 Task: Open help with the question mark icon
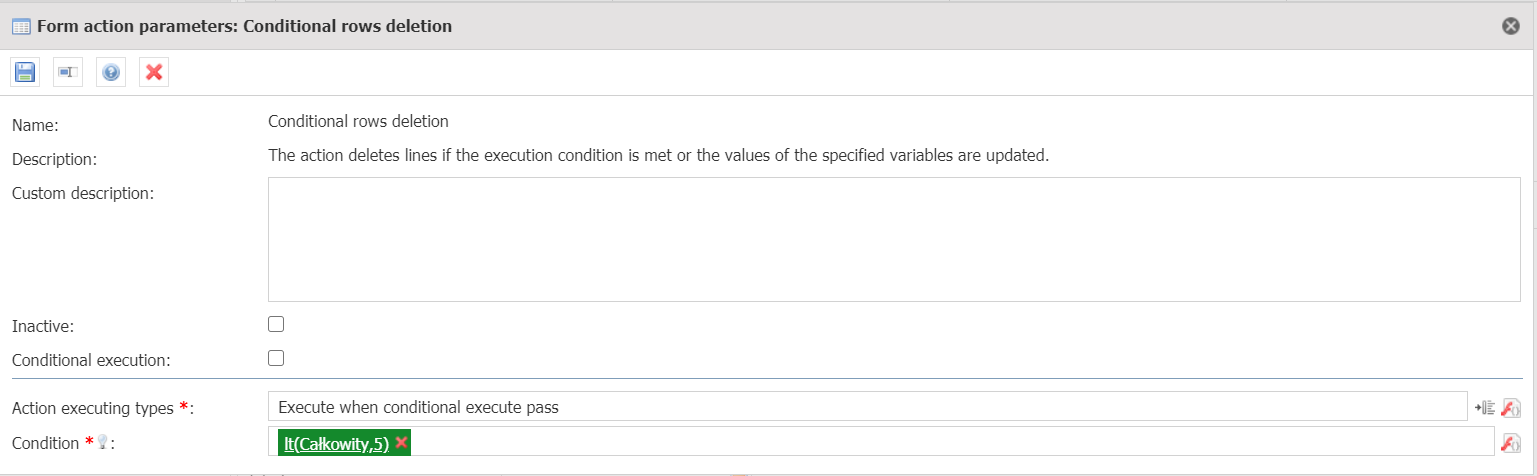pos(111,72)
